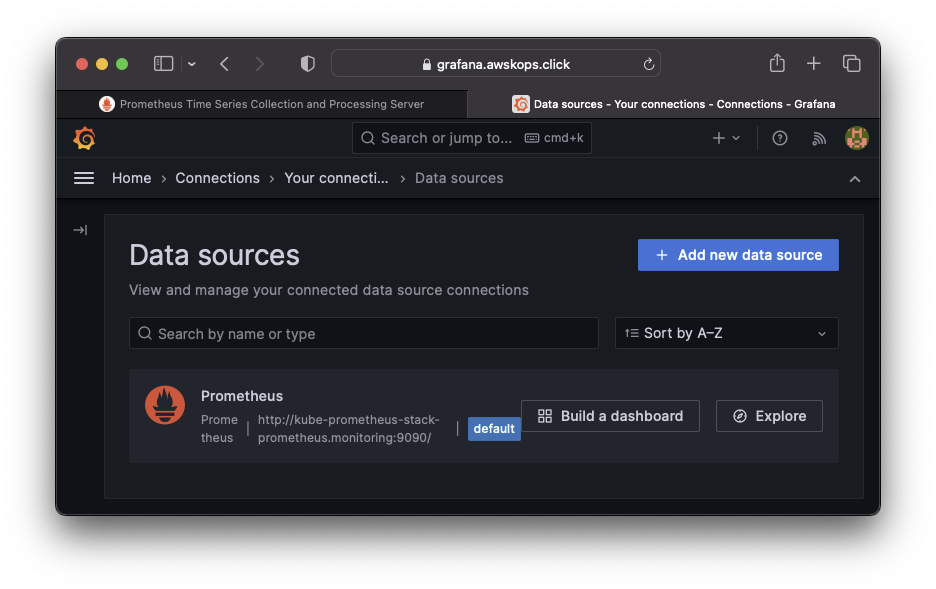Viewport: 936px width, 589px height.
Task: Dock the menu with the arrow-to-bar icon
Action: coord(80,230)
